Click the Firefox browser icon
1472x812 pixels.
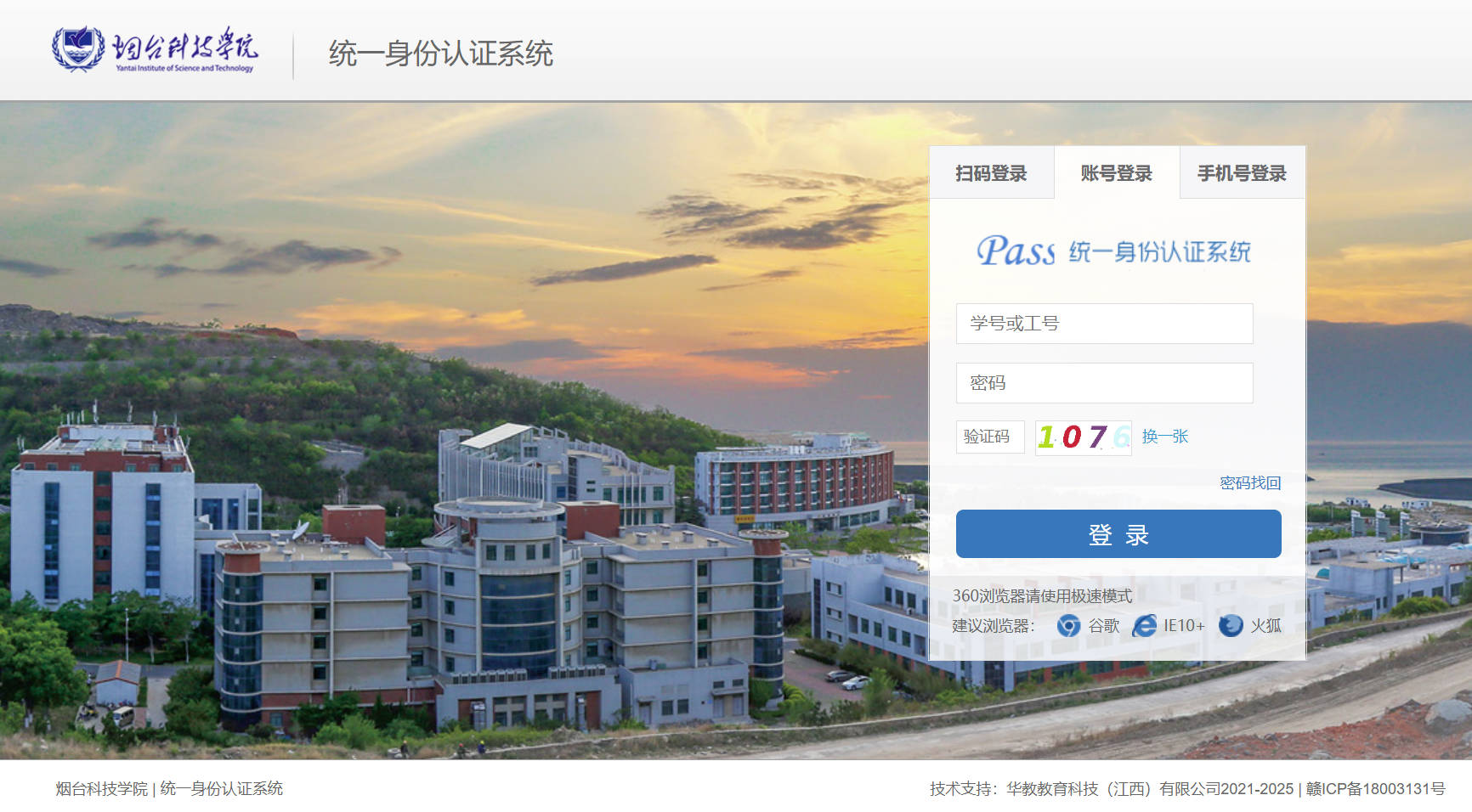point(1231,626)
